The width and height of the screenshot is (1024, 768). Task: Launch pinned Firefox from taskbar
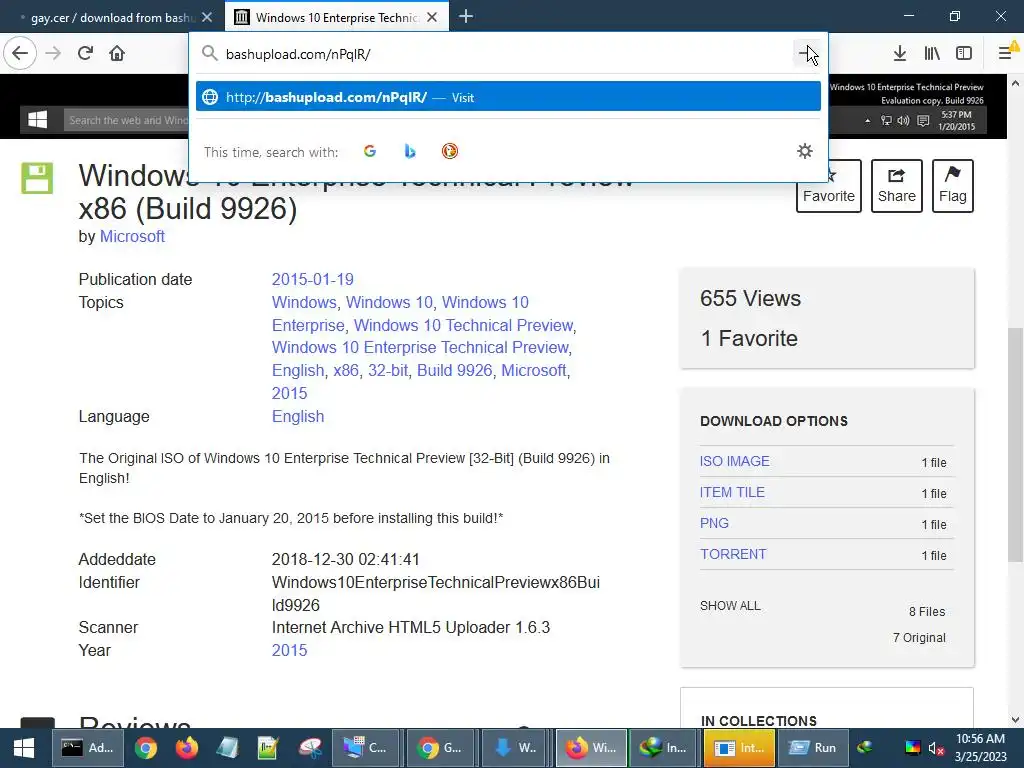pyautogui.click(x=187, y=748)
